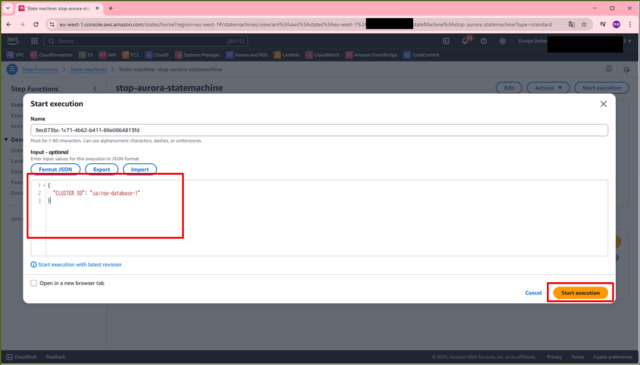
Task: Open the notifications bell
Action: [465, 41]
